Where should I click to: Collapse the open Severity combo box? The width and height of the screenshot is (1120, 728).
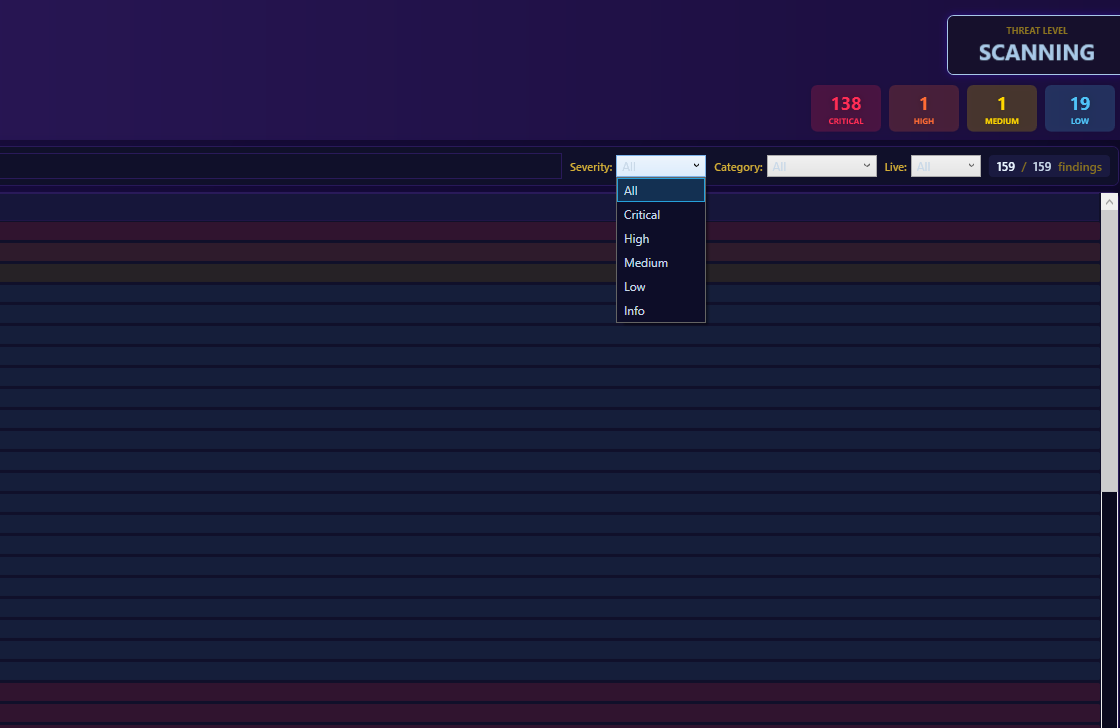point(661,166)
